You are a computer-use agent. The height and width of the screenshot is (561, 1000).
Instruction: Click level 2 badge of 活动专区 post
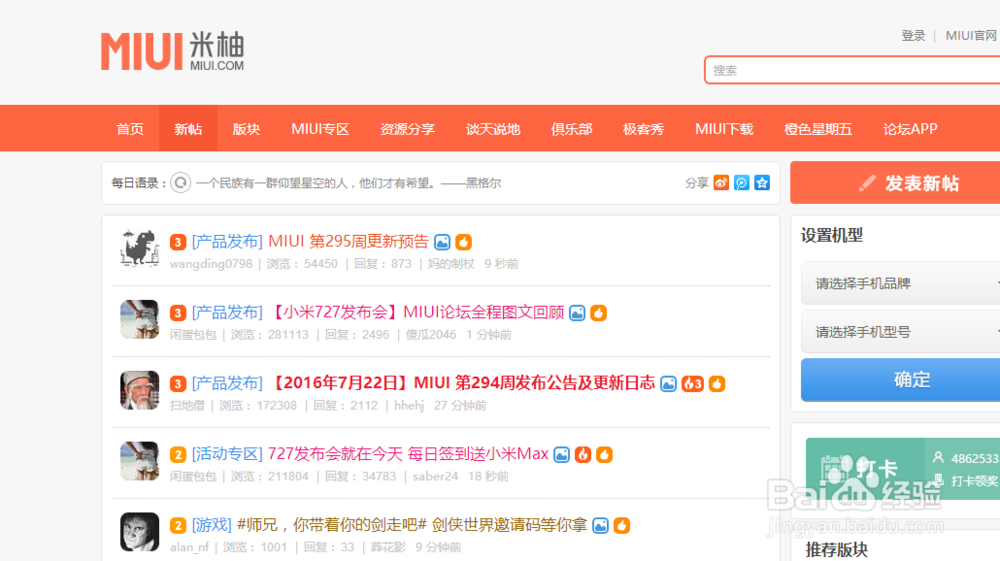click(178, 455)
